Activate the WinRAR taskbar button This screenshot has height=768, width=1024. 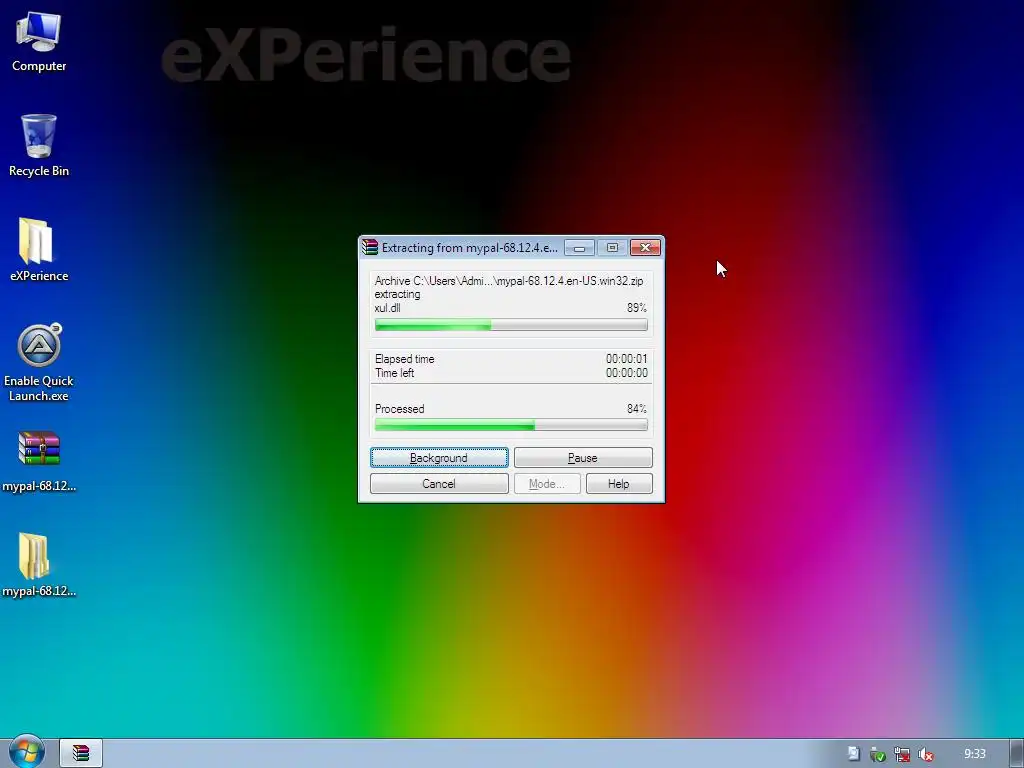(81, 753)
